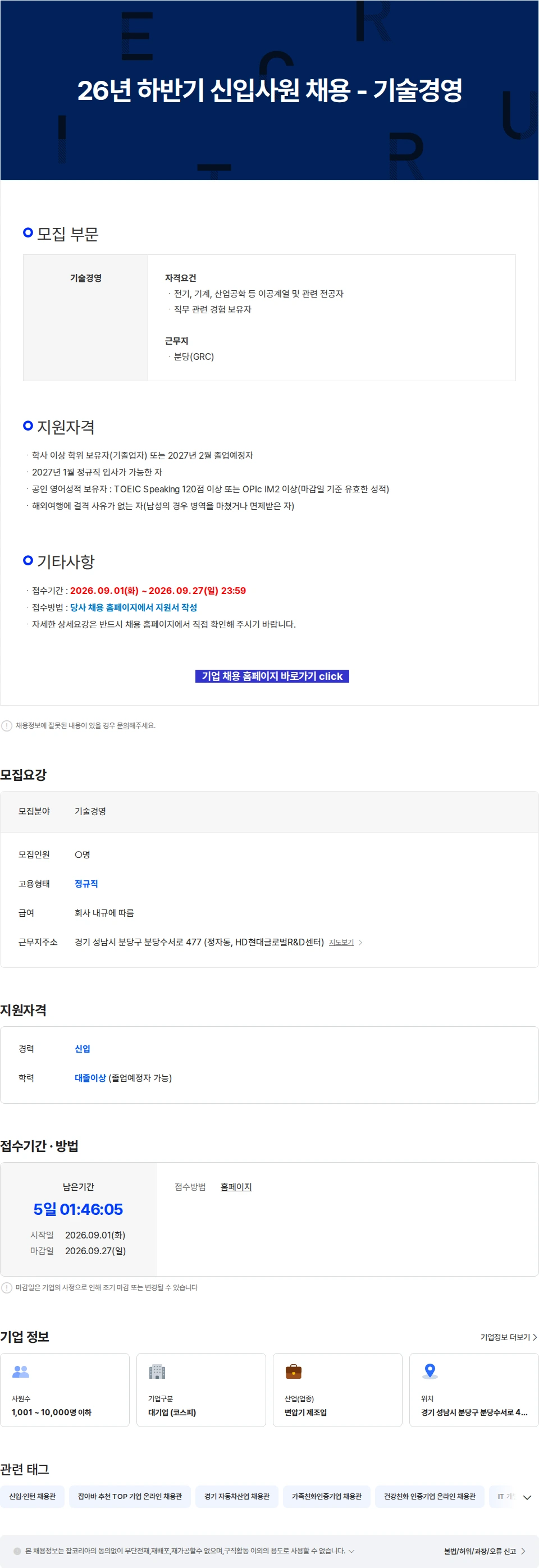Select the 경기 자동차산업 채용관 tag
Screen dimensions: 539x1568
pyautogui.click(x=237, y=1497)
